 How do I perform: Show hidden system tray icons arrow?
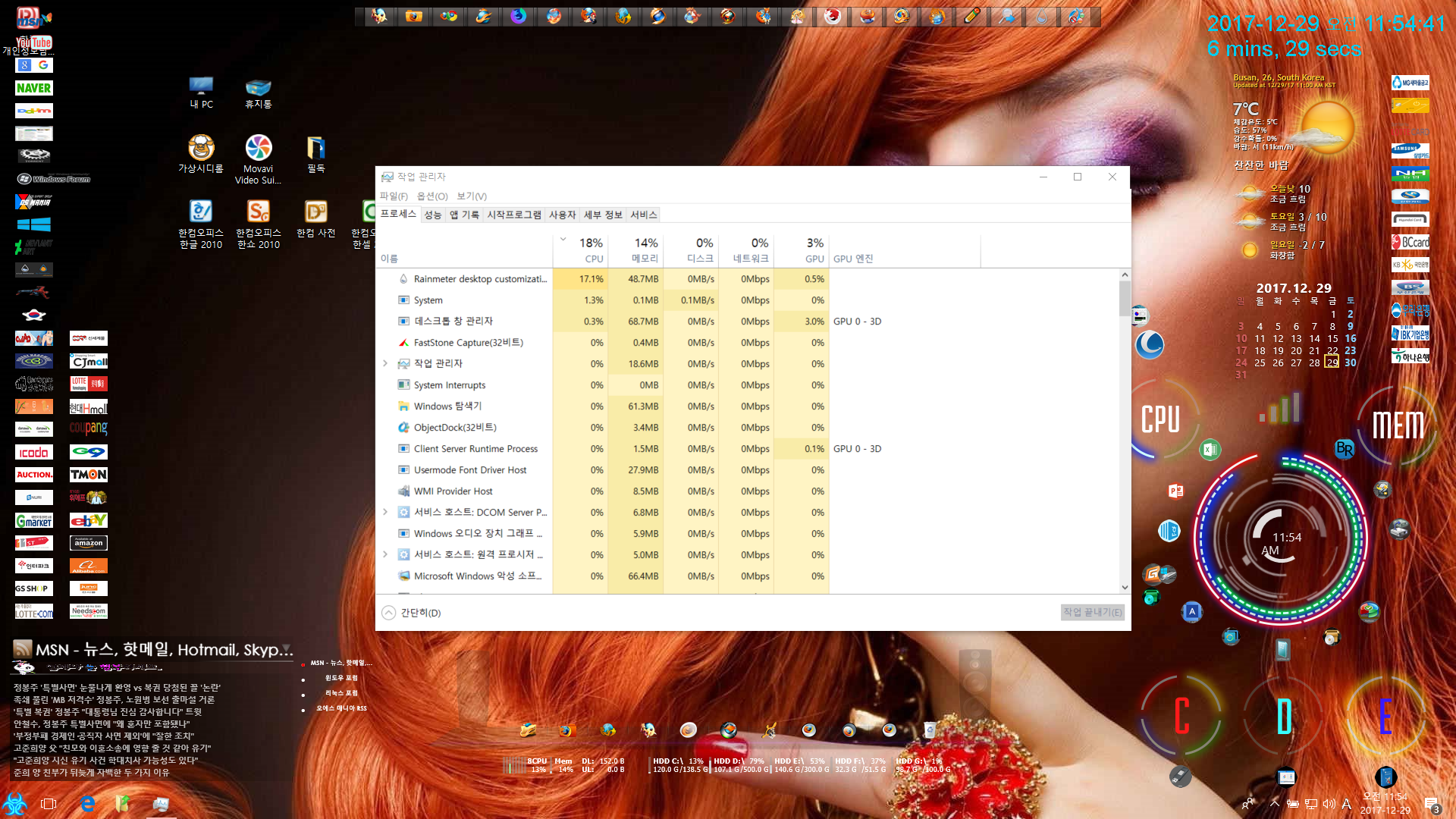1275,803
